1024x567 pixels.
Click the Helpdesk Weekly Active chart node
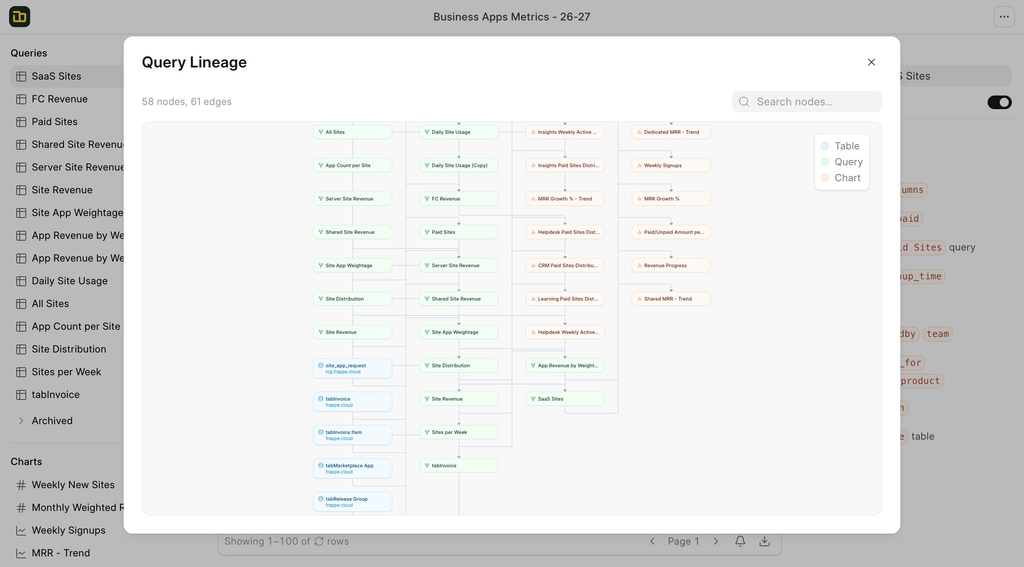(x=565, y=332)
